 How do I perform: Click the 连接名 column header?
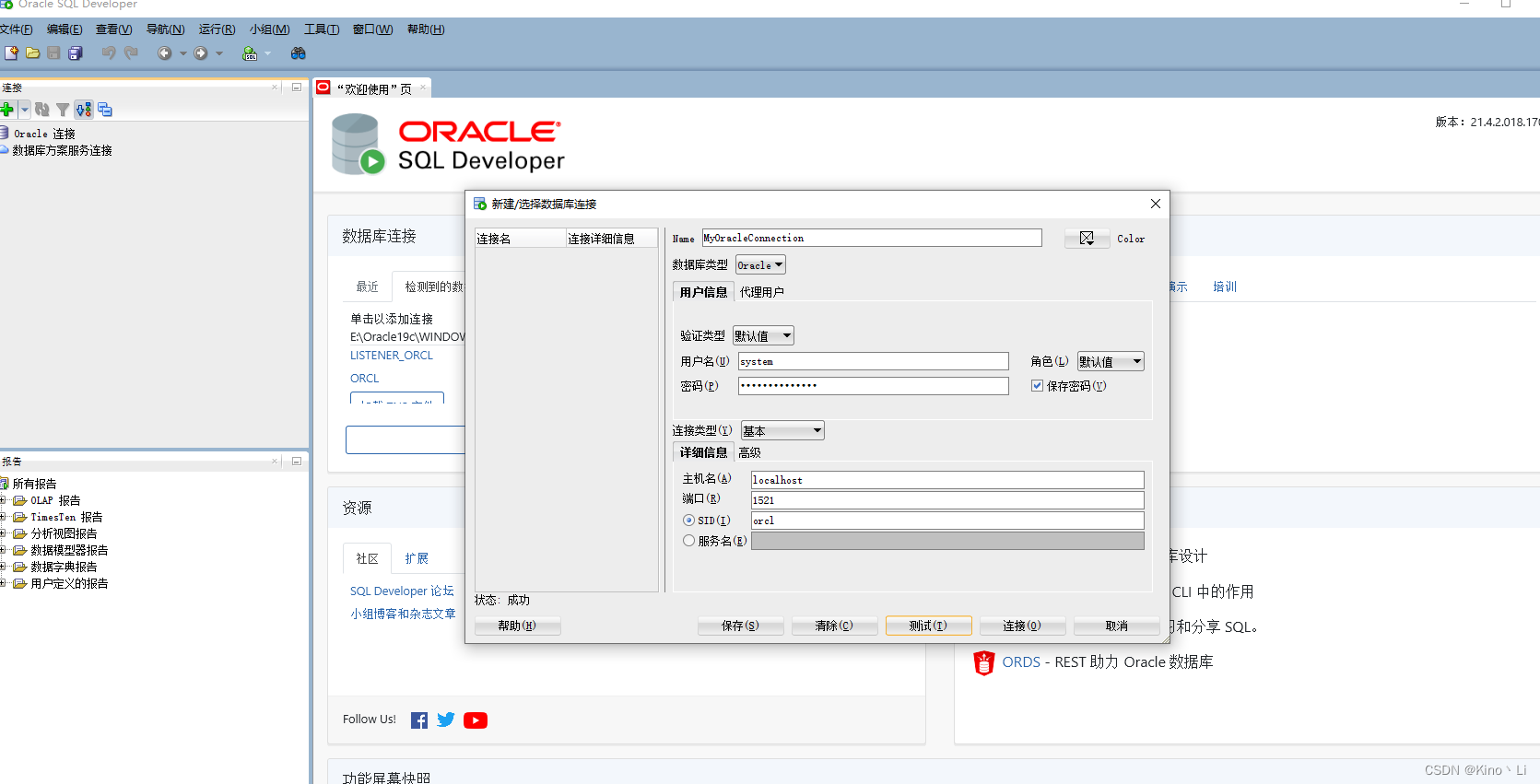tap(521, 239)
